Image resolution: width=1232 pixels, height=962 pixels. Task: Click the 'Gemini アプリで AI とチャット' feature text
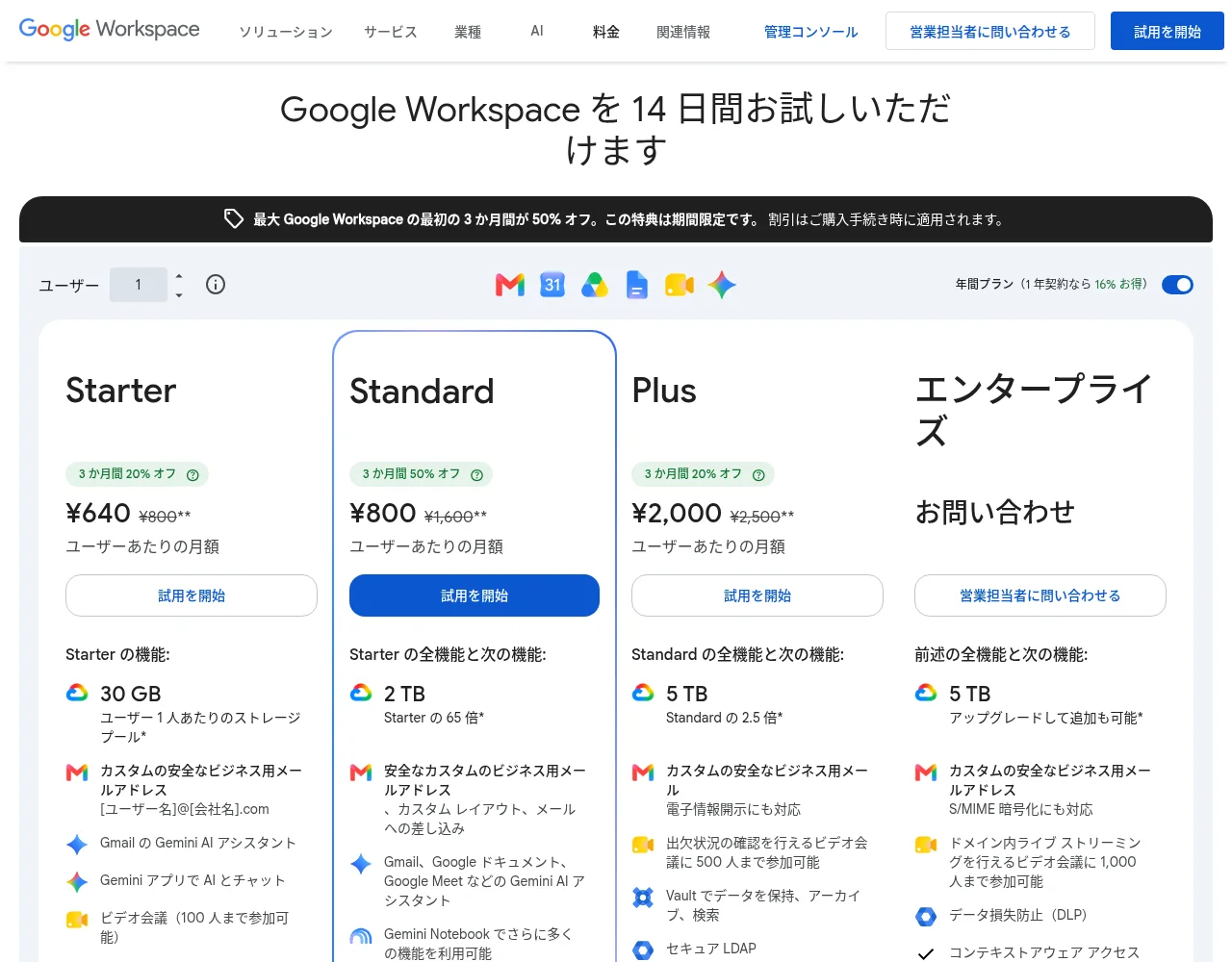click(x=192, y=880)
